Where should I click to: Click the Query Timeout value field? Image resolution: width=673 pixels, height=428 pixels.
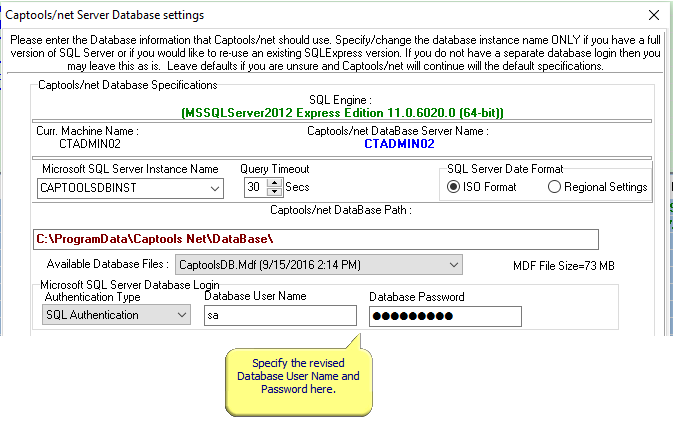tap(255, 187)
